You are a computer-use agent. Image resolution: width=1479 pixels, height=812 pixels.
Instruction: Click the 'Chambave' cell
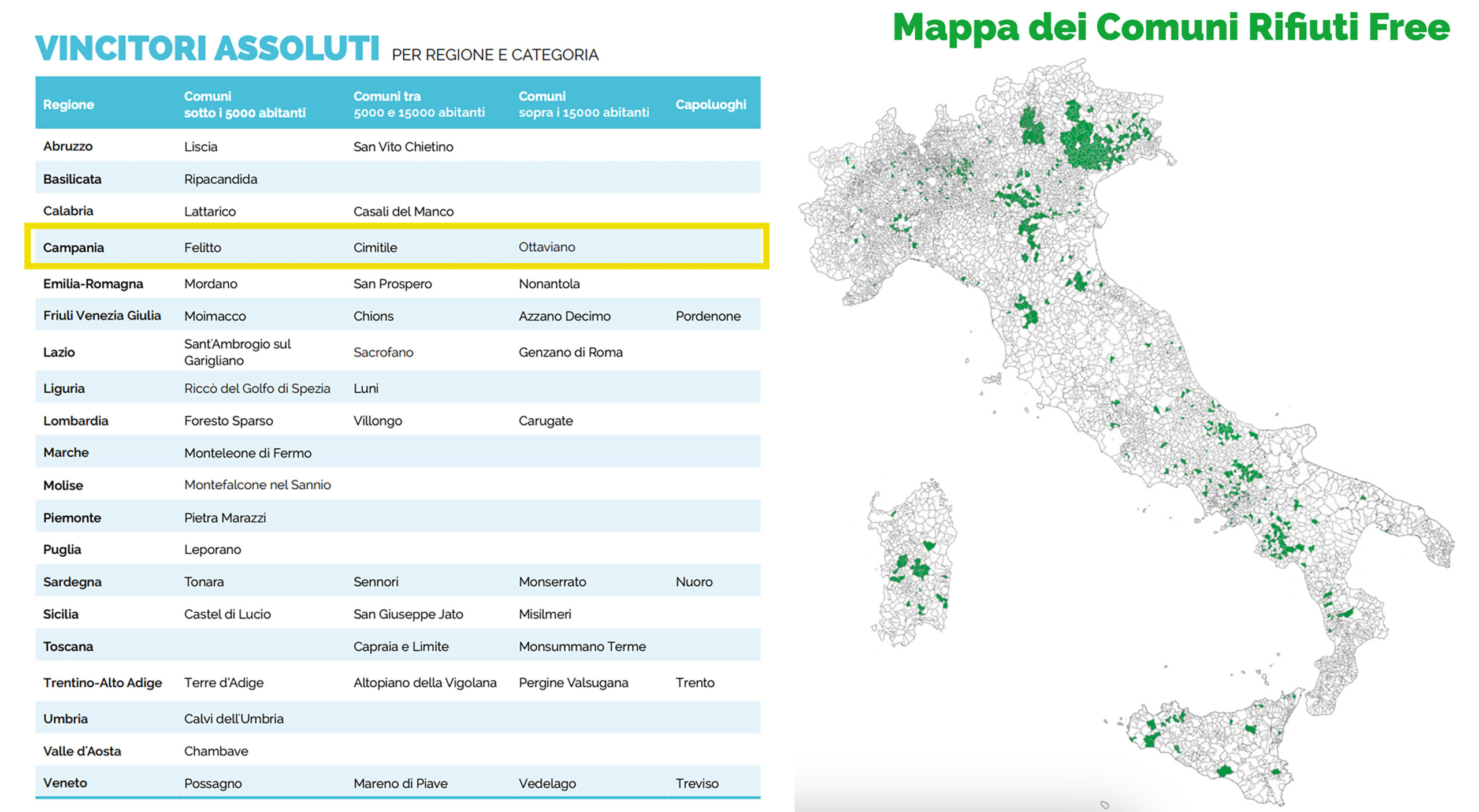216,751
